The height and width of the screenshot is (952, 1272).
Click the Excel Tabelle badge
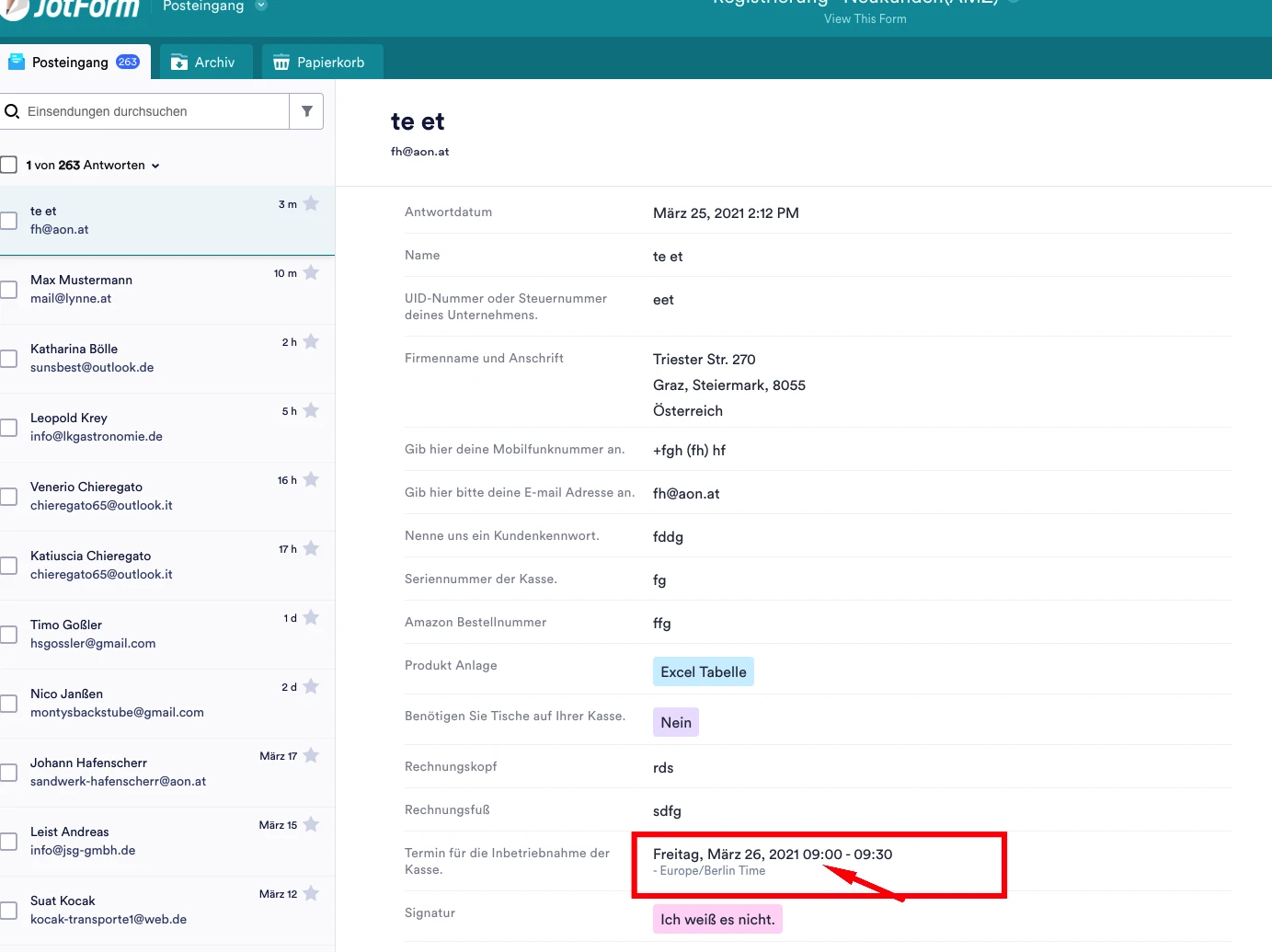point(703,671)
